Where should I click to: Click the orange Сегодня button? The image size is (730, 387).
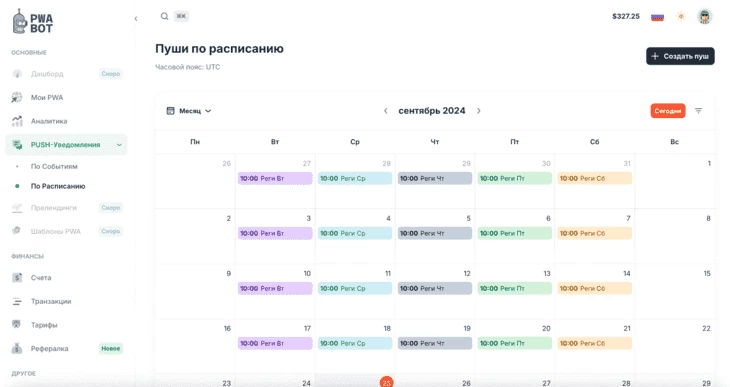[x=668, y=111]
